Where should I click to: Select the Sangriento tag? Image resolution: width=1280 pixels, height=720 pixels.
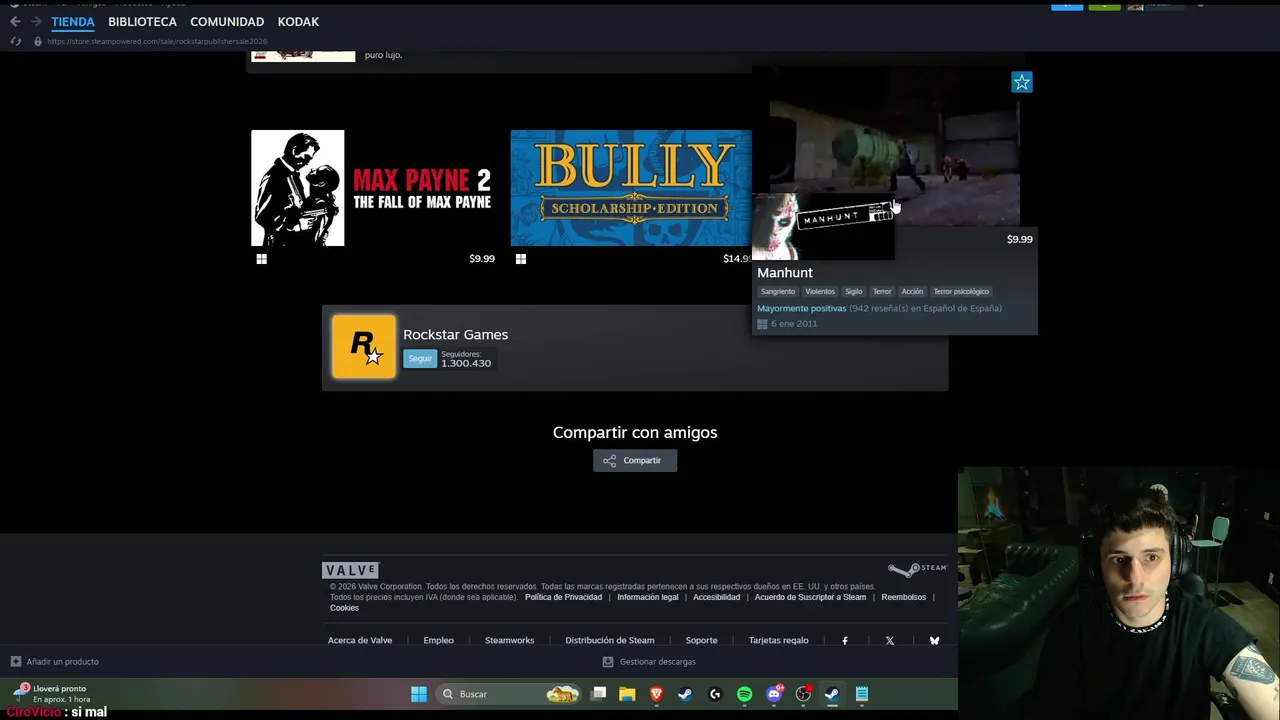[x=778, y=291]
